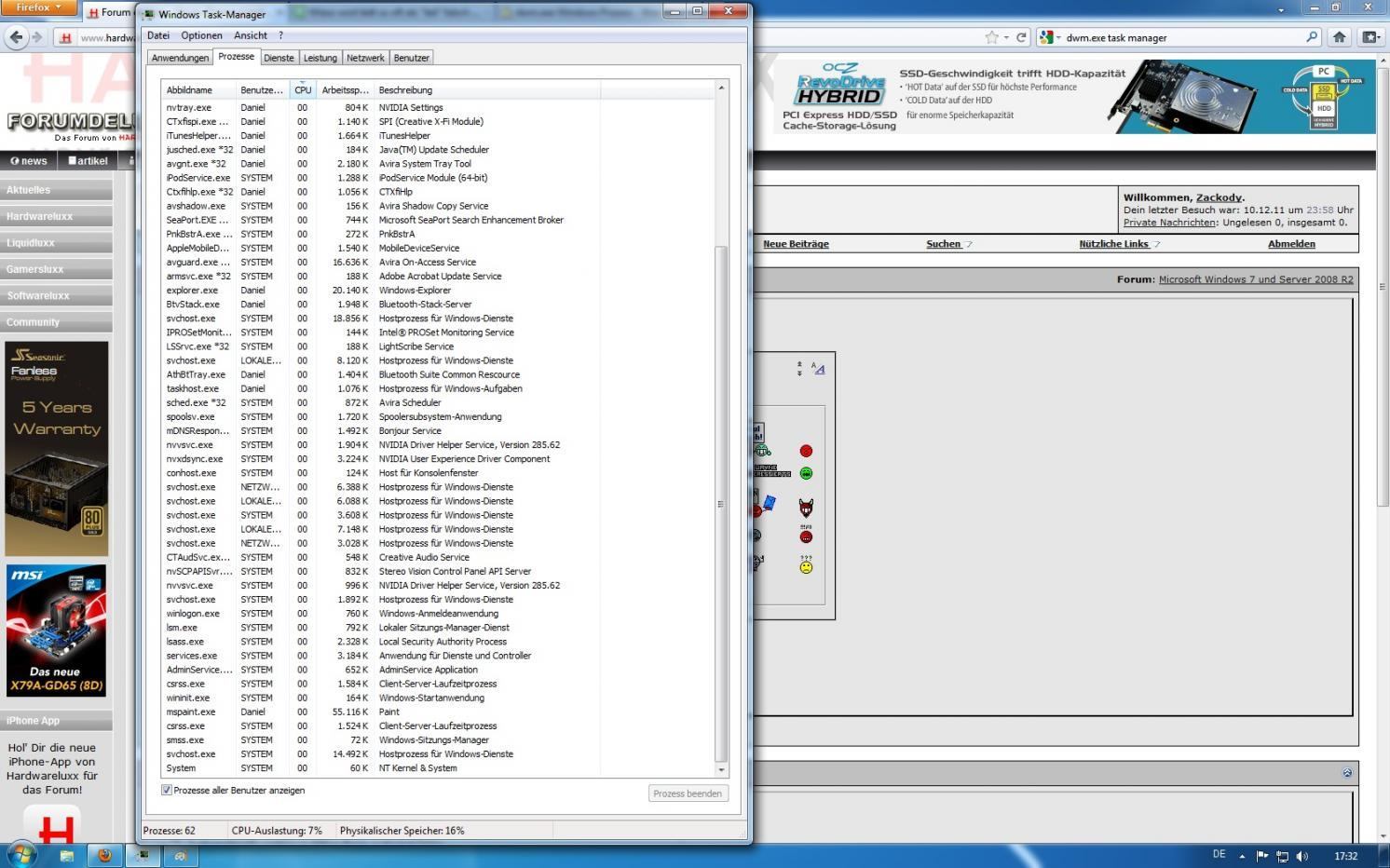Open the ? help menu in Task Manager

pos(280,35)
